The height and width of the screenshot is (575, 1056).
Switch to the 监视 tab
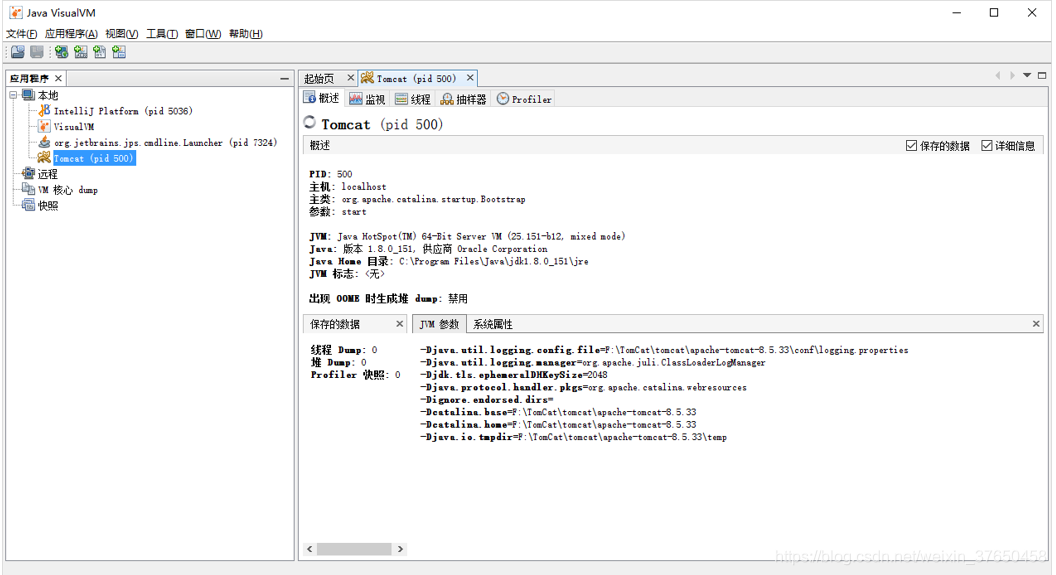point(367,99)
